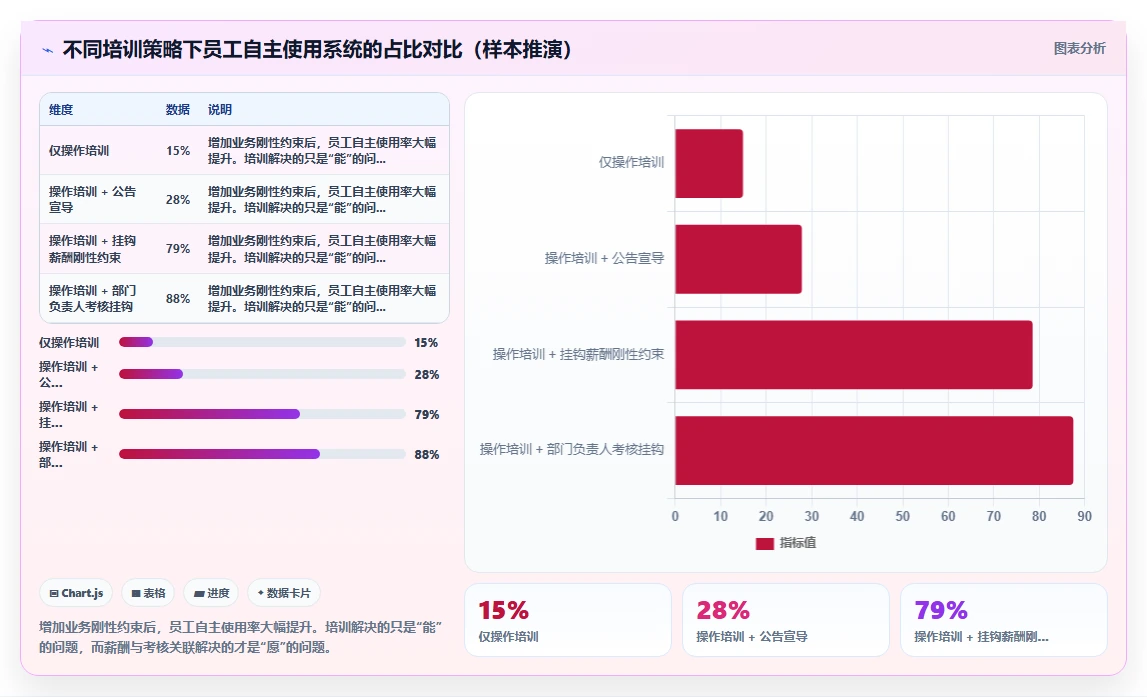Click the 挂钩薪酬刚性约束 chart bar
Screen dimensions: 1147x697
point(854,355)
